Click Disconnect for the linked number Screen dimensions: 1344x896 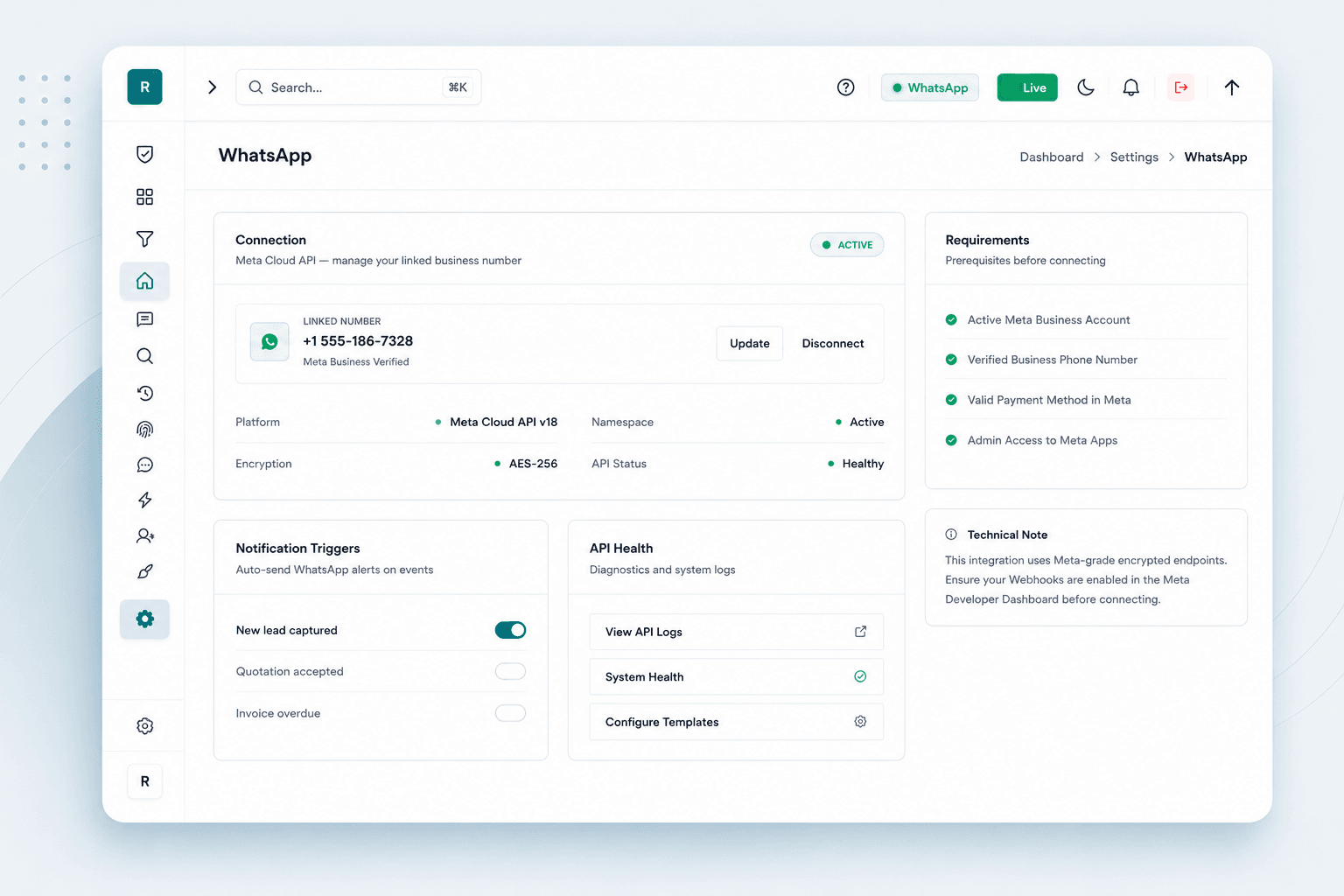coord(833,344)
